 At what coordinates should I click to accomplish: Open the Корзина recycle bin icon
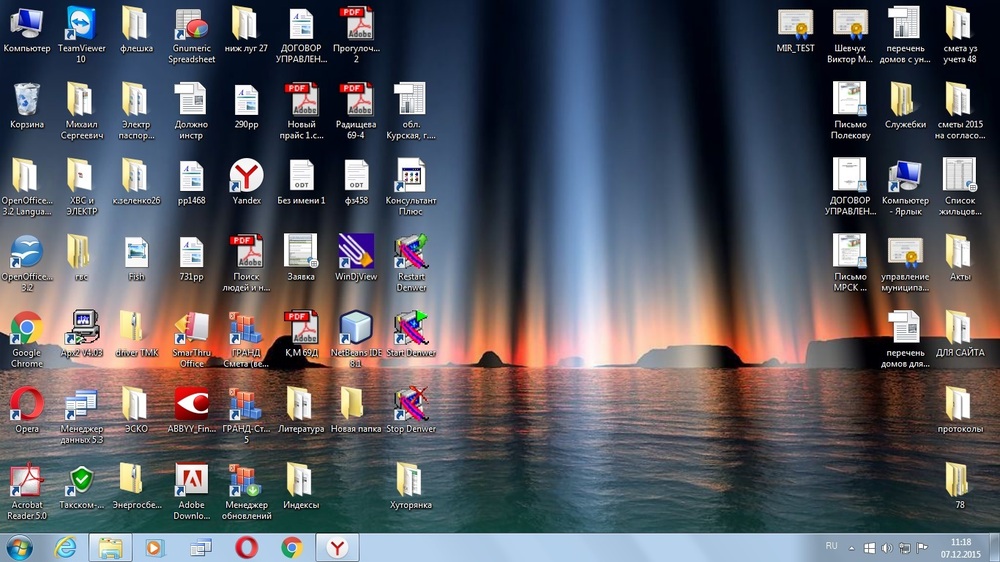(x=27, y=100)
